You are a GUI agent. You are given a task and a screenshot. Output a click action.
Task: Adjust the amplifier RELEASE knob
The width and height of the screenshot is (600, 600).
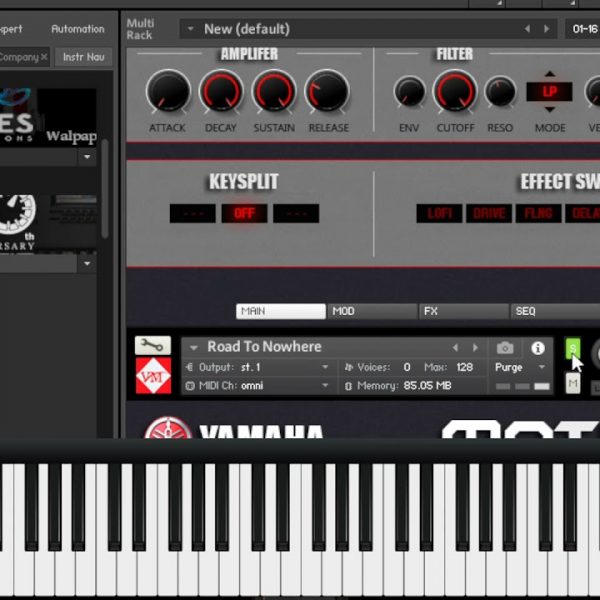pos(327,92)
